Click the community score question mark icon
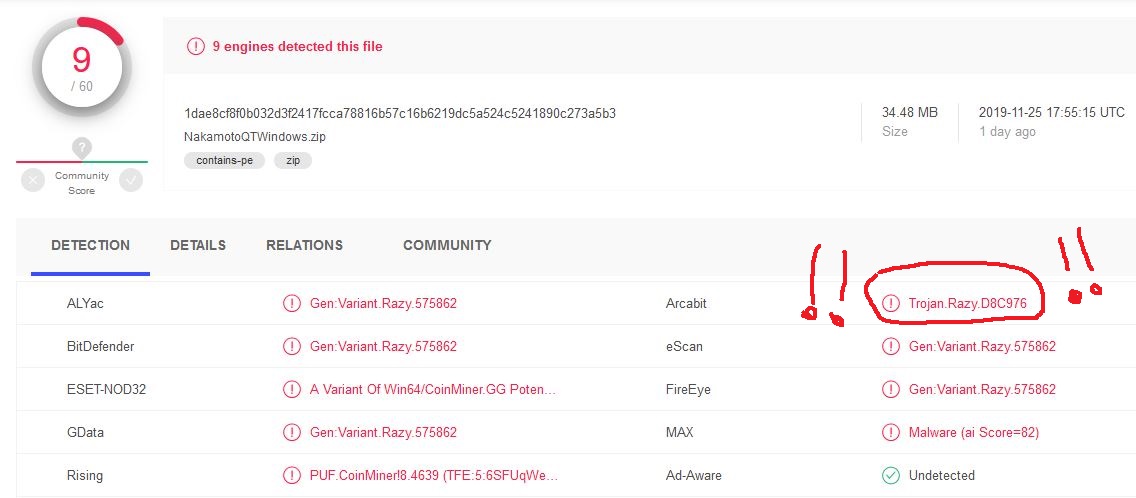The image size is (1136, 498). pyautogui.click(x=82, y=148)
